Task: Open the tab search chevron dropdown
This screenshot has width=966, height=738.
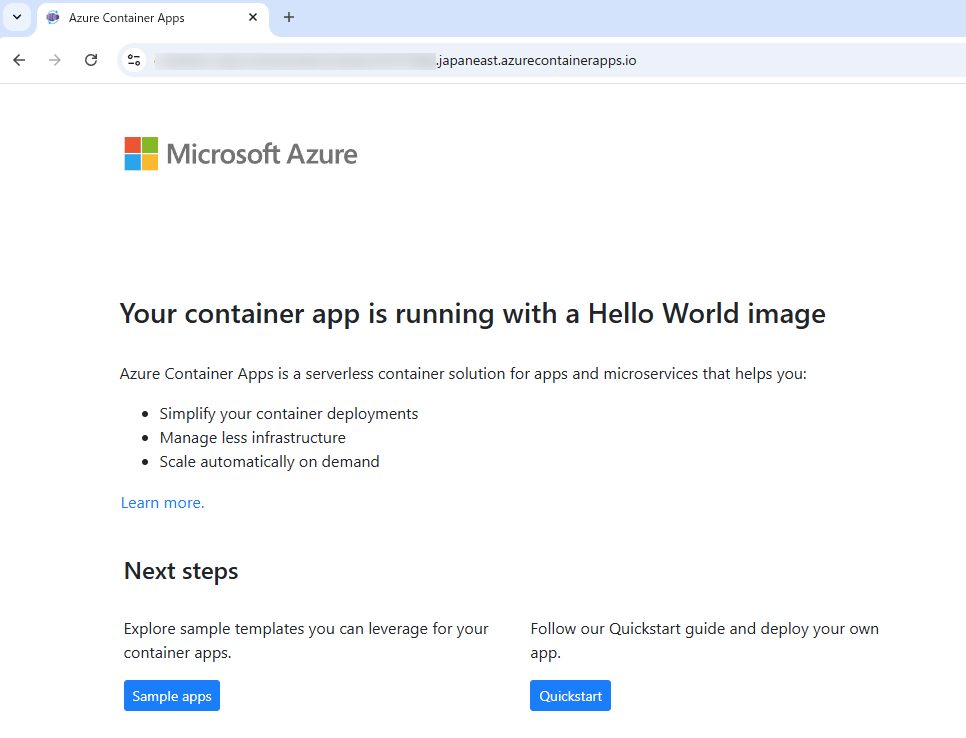Action: [17, 17]
